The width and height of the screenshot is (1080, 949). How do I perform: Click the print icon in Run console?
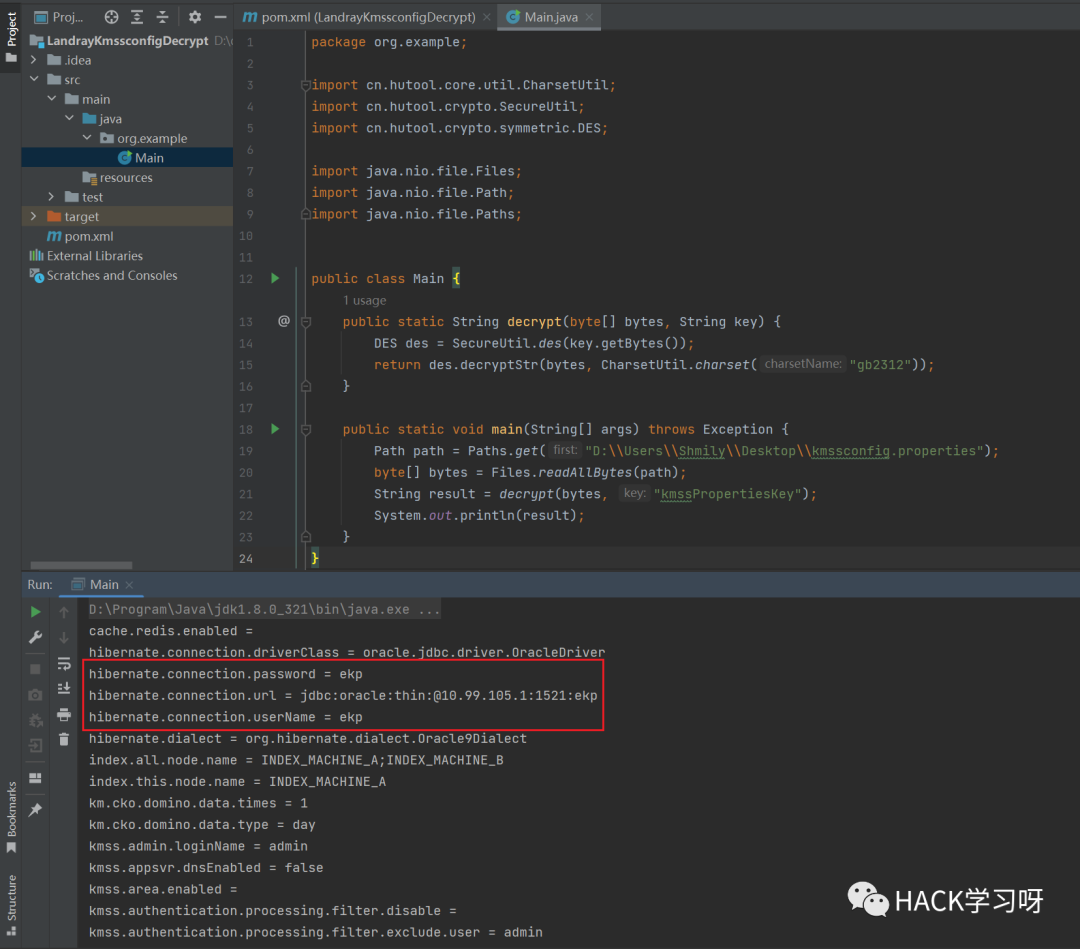tap(64, 714)
